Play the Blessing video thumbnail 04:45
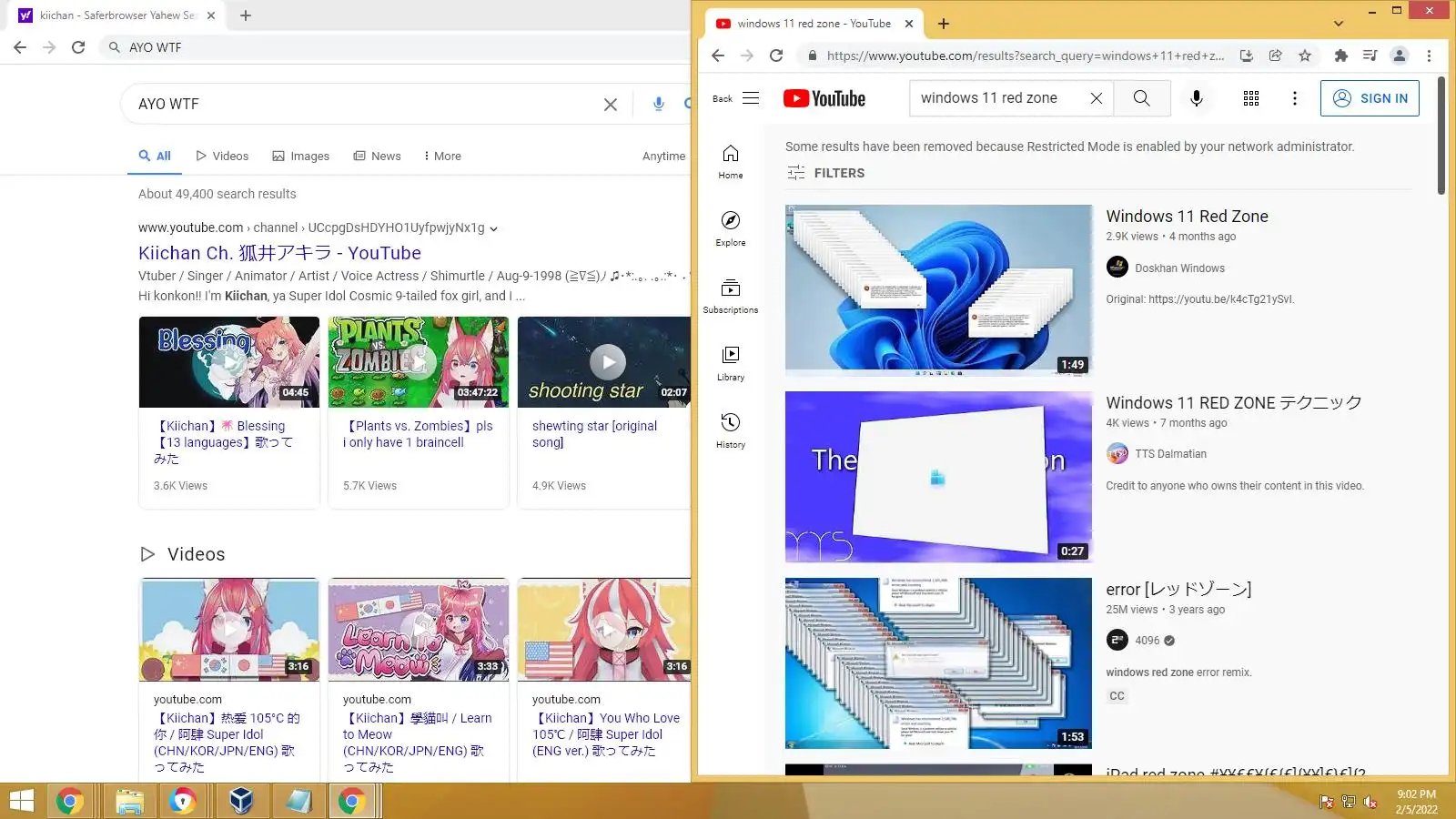This screenshot has height=819, width=1456. coord(229,362)
